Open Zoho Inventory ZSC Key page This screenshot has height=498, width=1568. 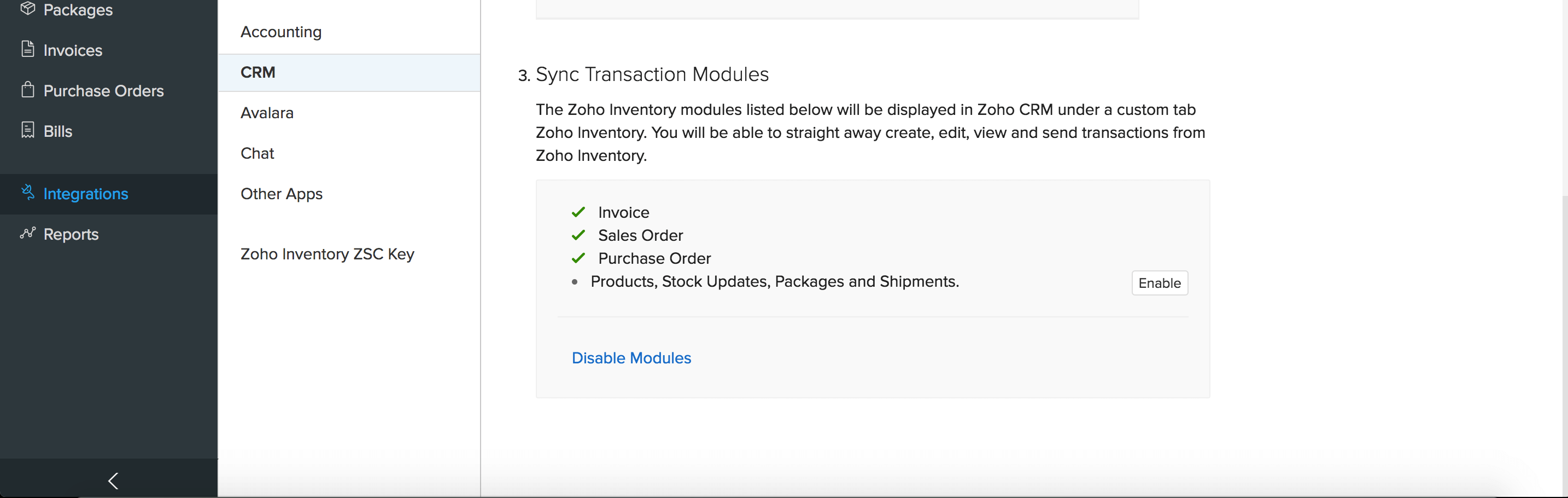coord(327,254)
